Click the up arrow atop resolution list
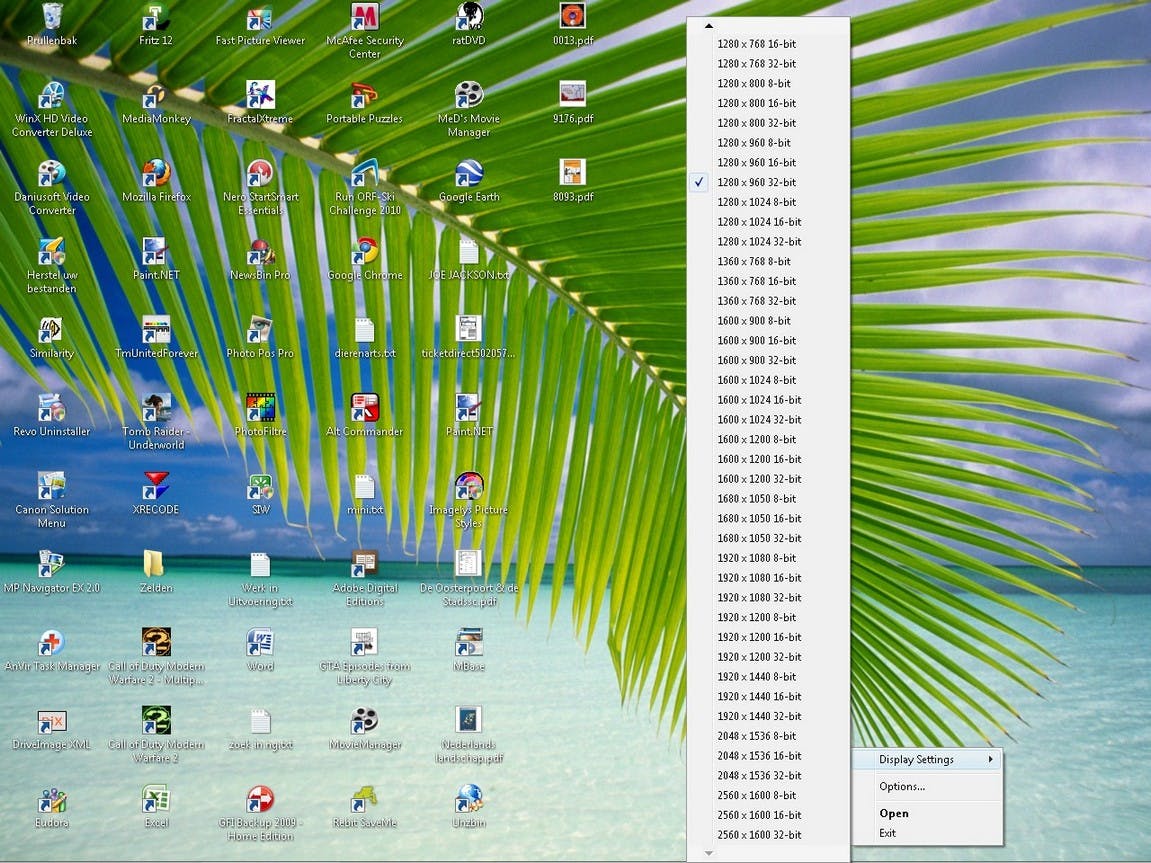The width and height of the screenshot is (1151, 863). 708,26
